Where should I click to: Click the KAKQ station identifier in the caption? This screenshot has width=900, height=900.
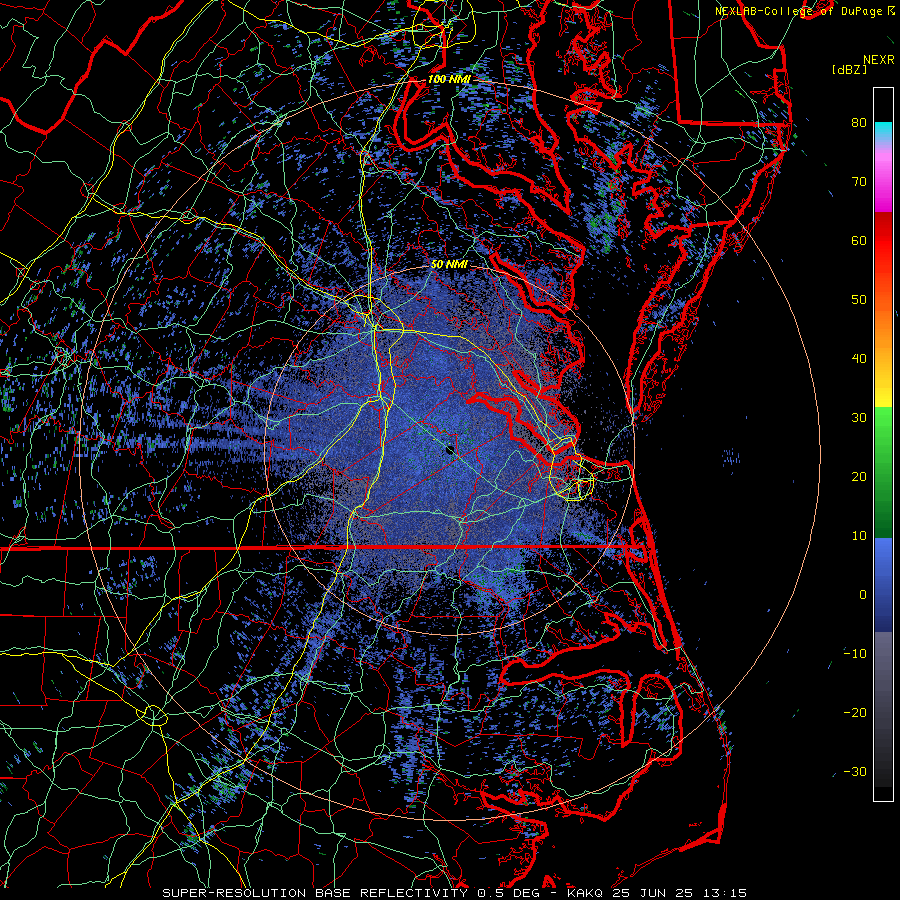[586, 893]
